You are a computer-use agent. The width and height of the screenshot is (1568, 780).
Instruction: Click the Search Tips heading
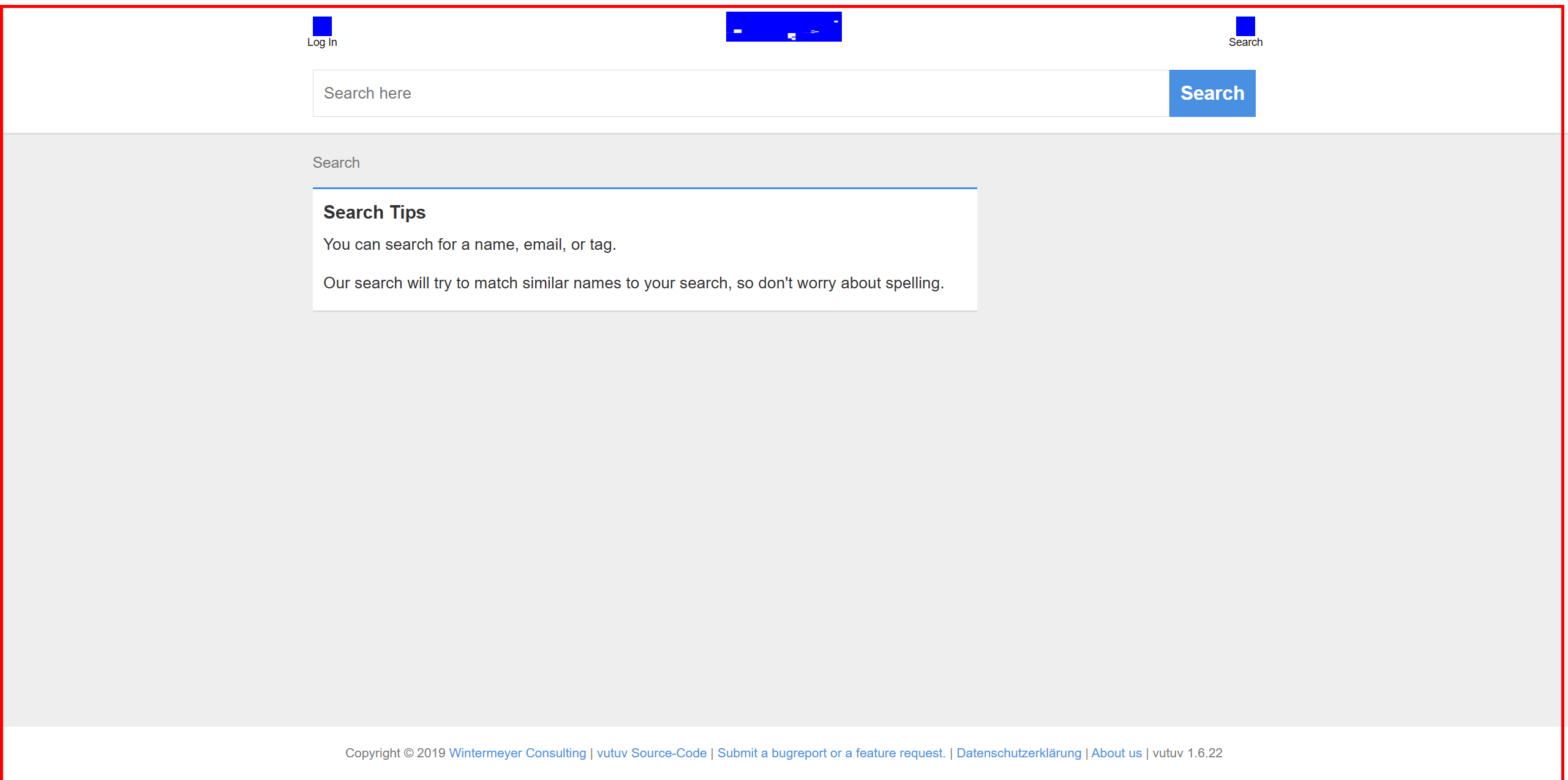coord(374,212)
